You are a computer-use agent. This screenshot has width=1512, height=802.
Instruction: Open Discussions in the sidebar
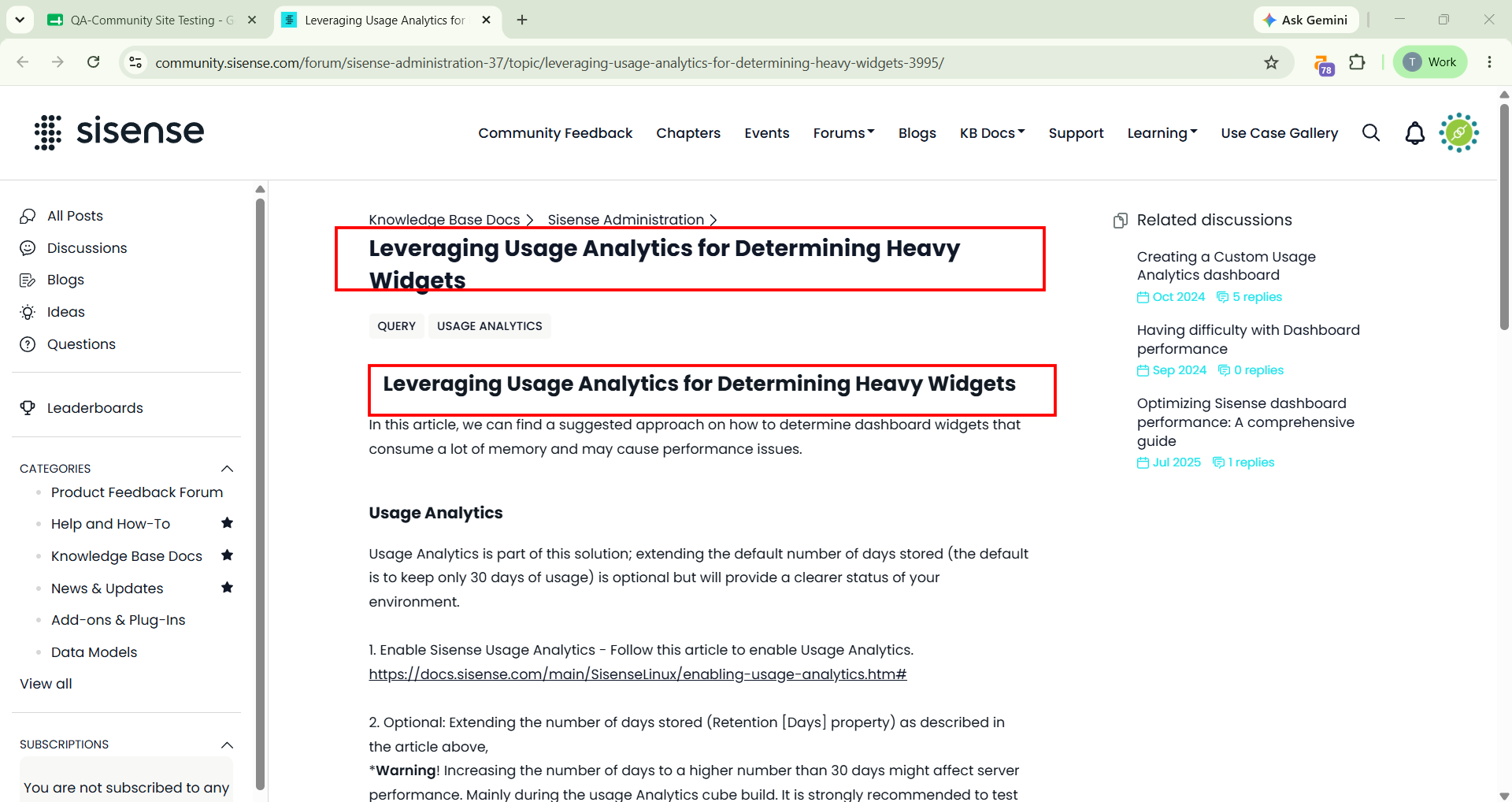point(87,248)
